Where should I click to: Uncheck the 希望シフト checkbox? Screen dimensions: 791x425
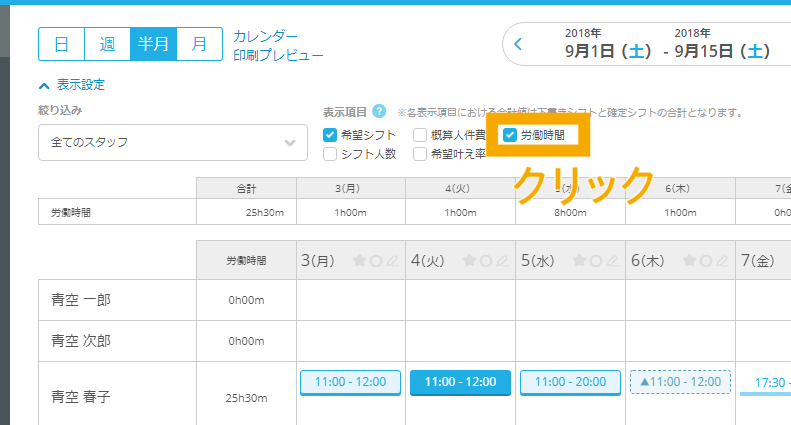coord(329,135)
